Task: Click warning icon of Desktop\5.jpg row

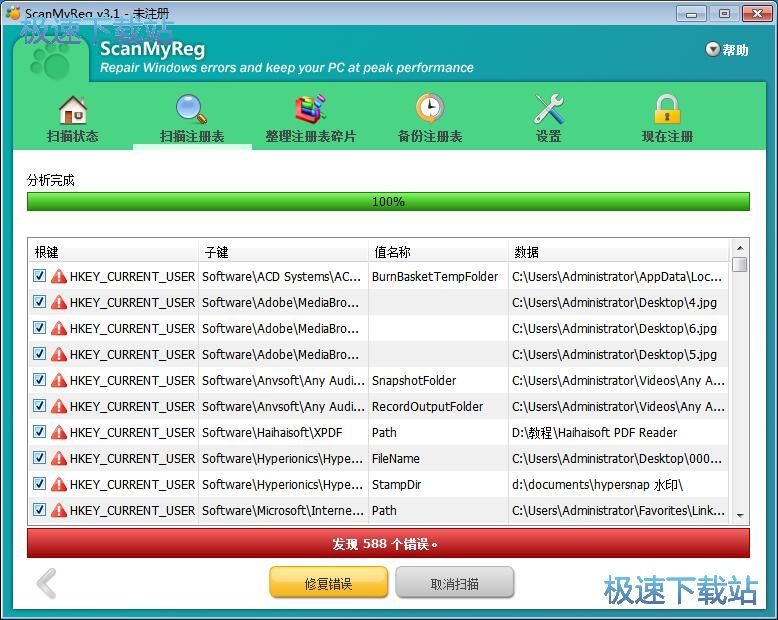Action: pos(59,354)
